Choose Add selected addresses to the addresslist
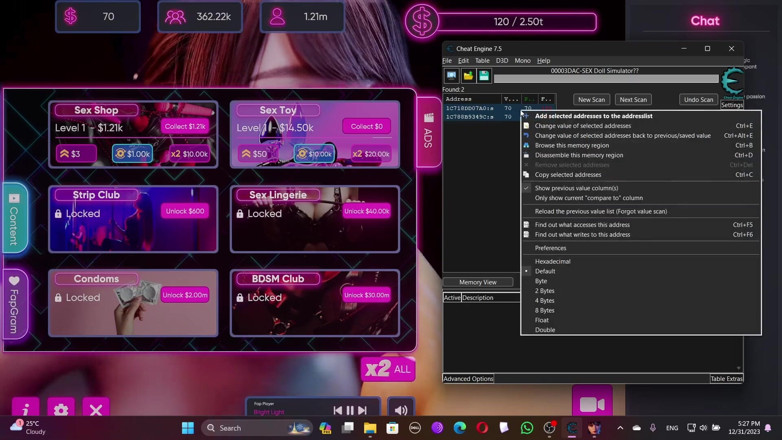The image size is (782, 440). [641, 116]
